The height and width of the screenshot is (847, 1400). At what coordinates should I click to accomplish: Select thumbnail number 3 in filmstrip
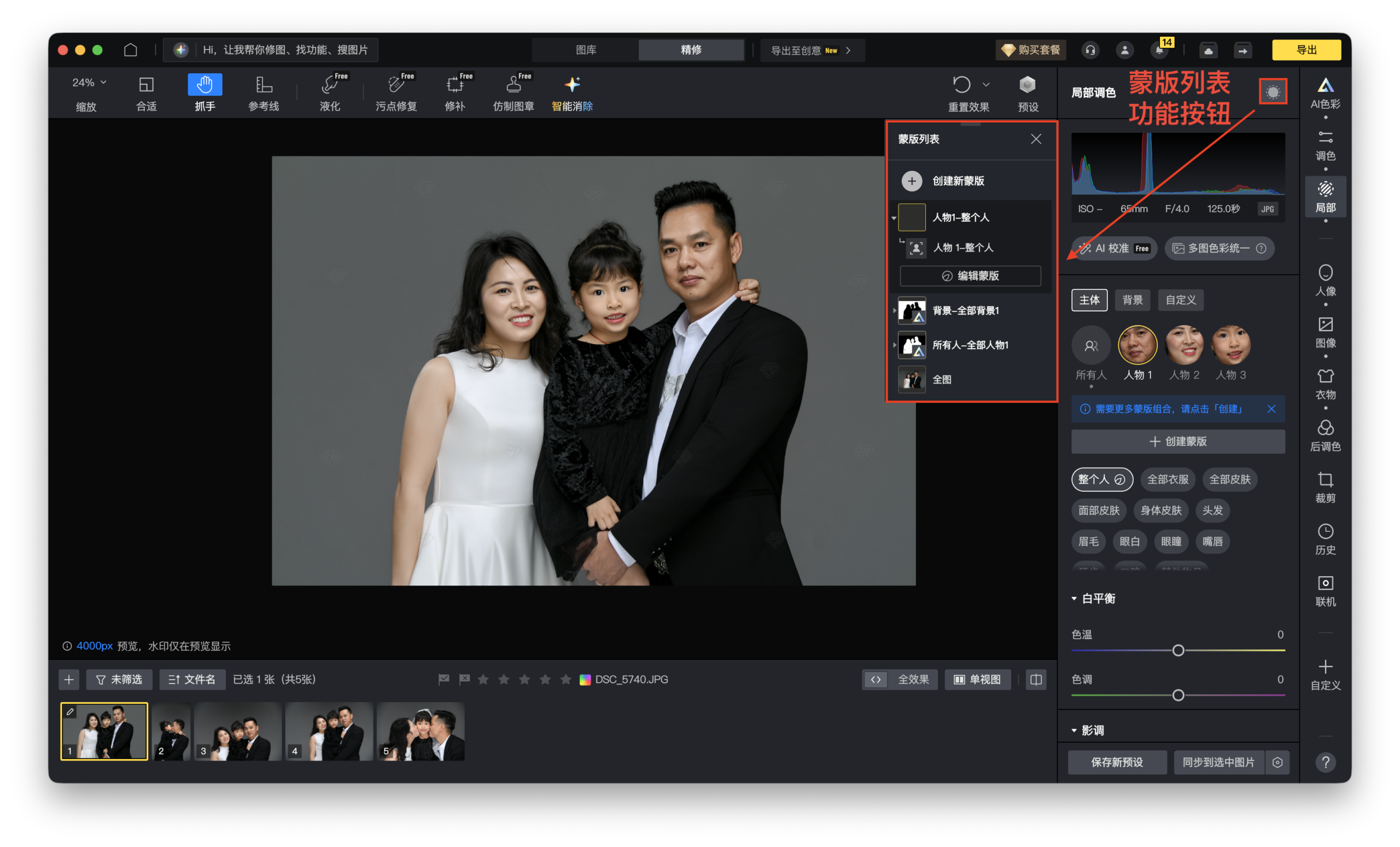(x=237, y=731)
